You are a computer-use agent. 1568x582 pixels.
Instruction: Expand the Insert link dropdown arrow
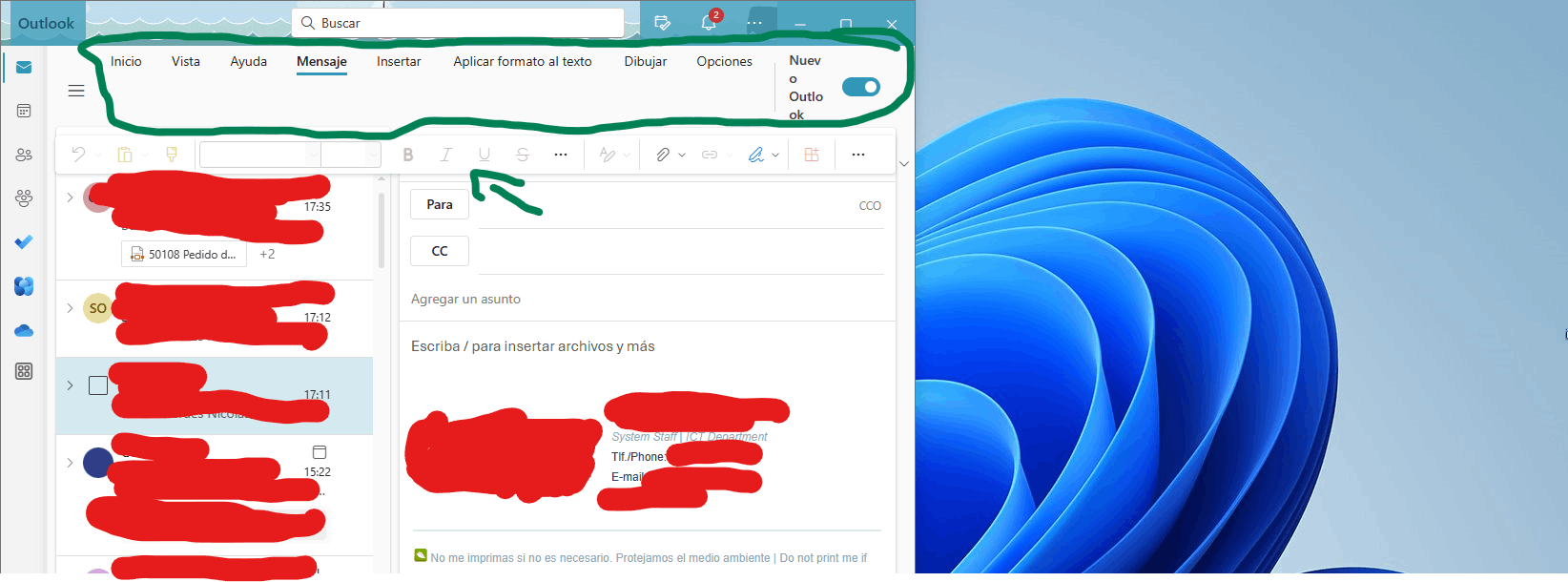[x=730, y=155]
